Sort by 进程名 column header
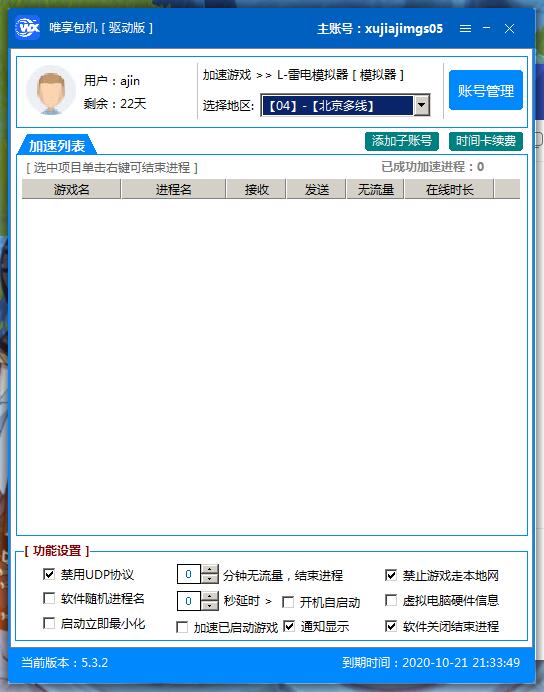The height and width of the screenshot is (692, 544). (x=173, y=189)
